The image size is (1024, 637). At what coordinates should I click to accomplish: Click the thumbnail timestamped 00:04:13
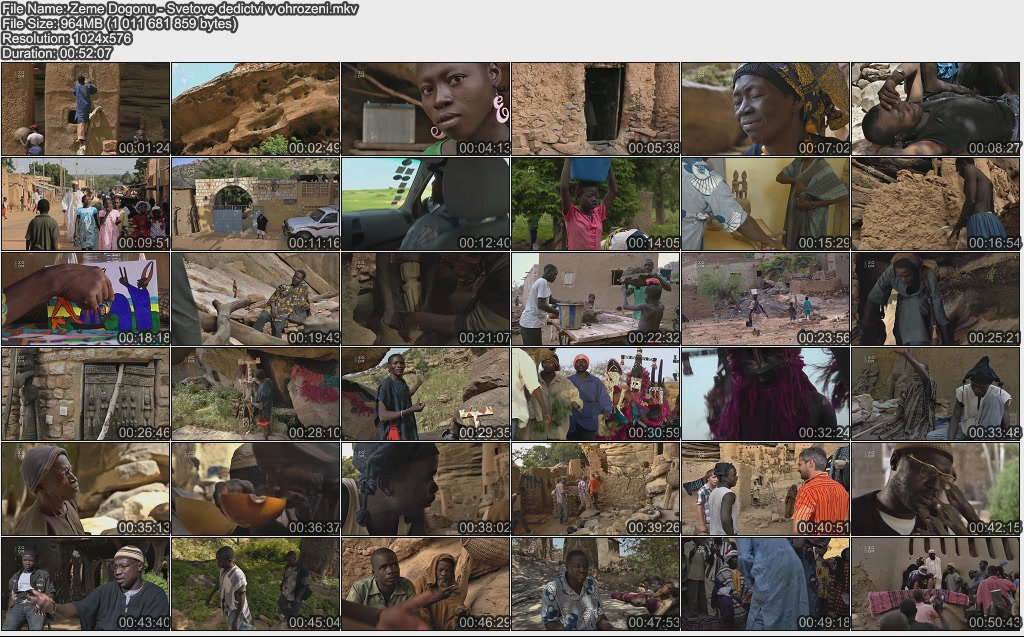[426, 109]
